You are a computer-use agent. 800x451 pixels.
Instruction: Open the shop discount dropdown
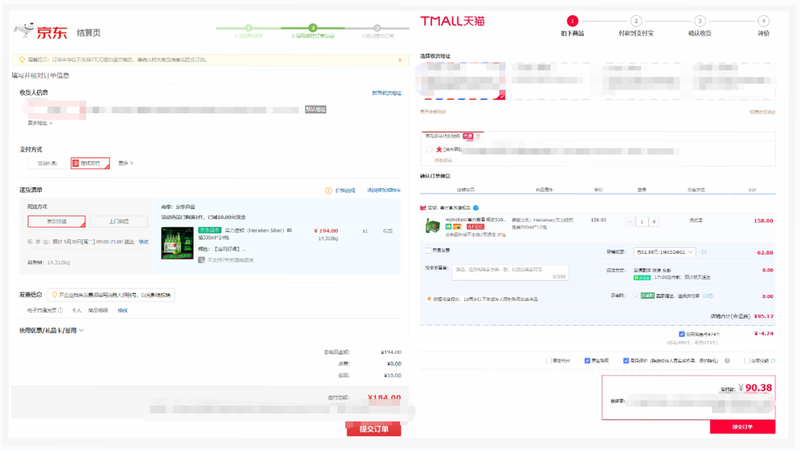point(664,252)
